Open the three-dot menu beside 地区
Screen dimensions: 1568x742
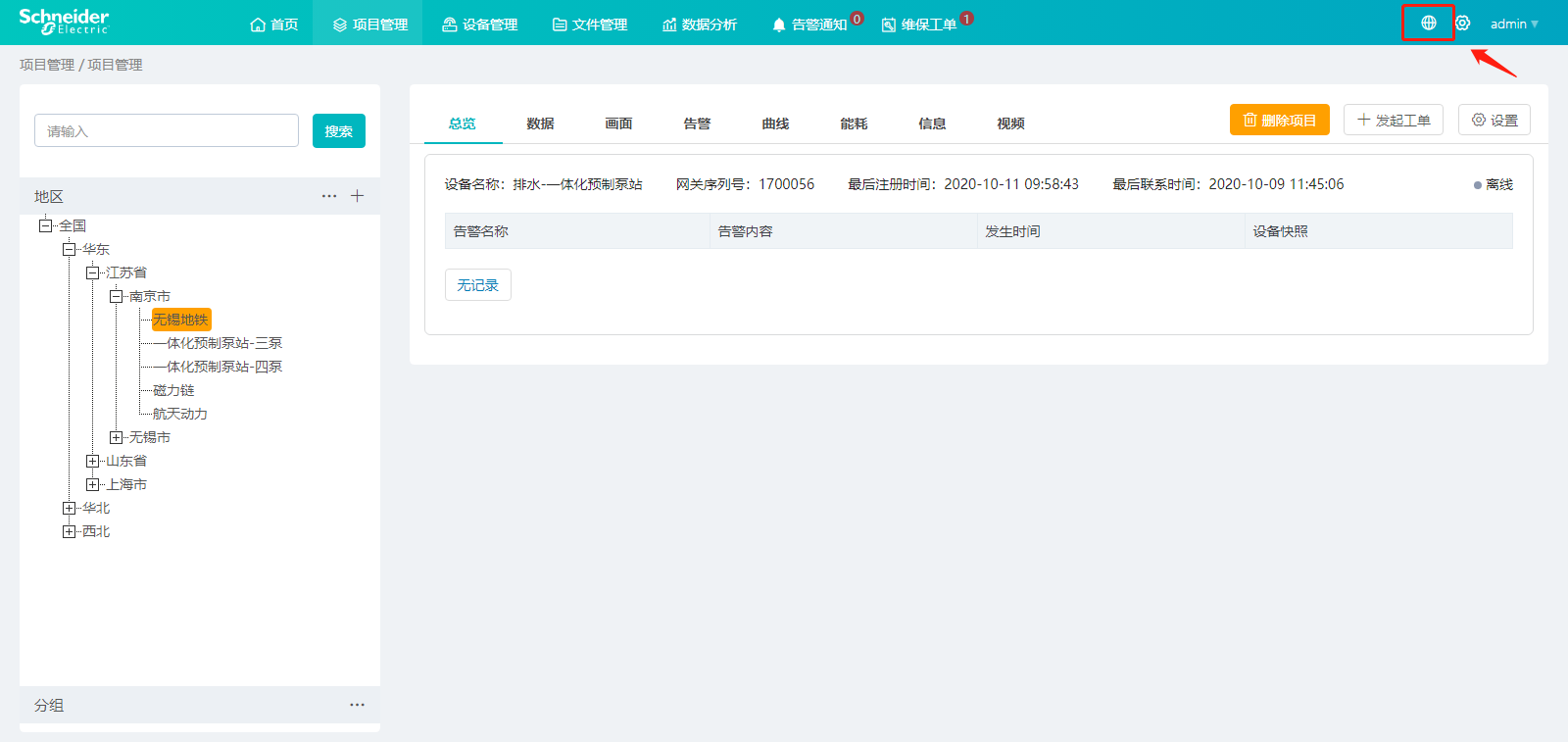pyautogui.click(x=329, y=196)
